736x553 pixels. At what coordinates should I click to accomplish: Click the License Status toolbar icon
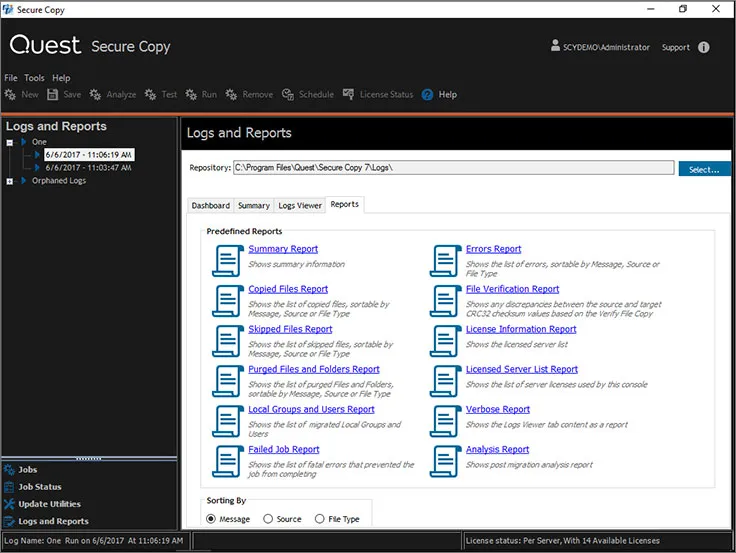(348, 94)
